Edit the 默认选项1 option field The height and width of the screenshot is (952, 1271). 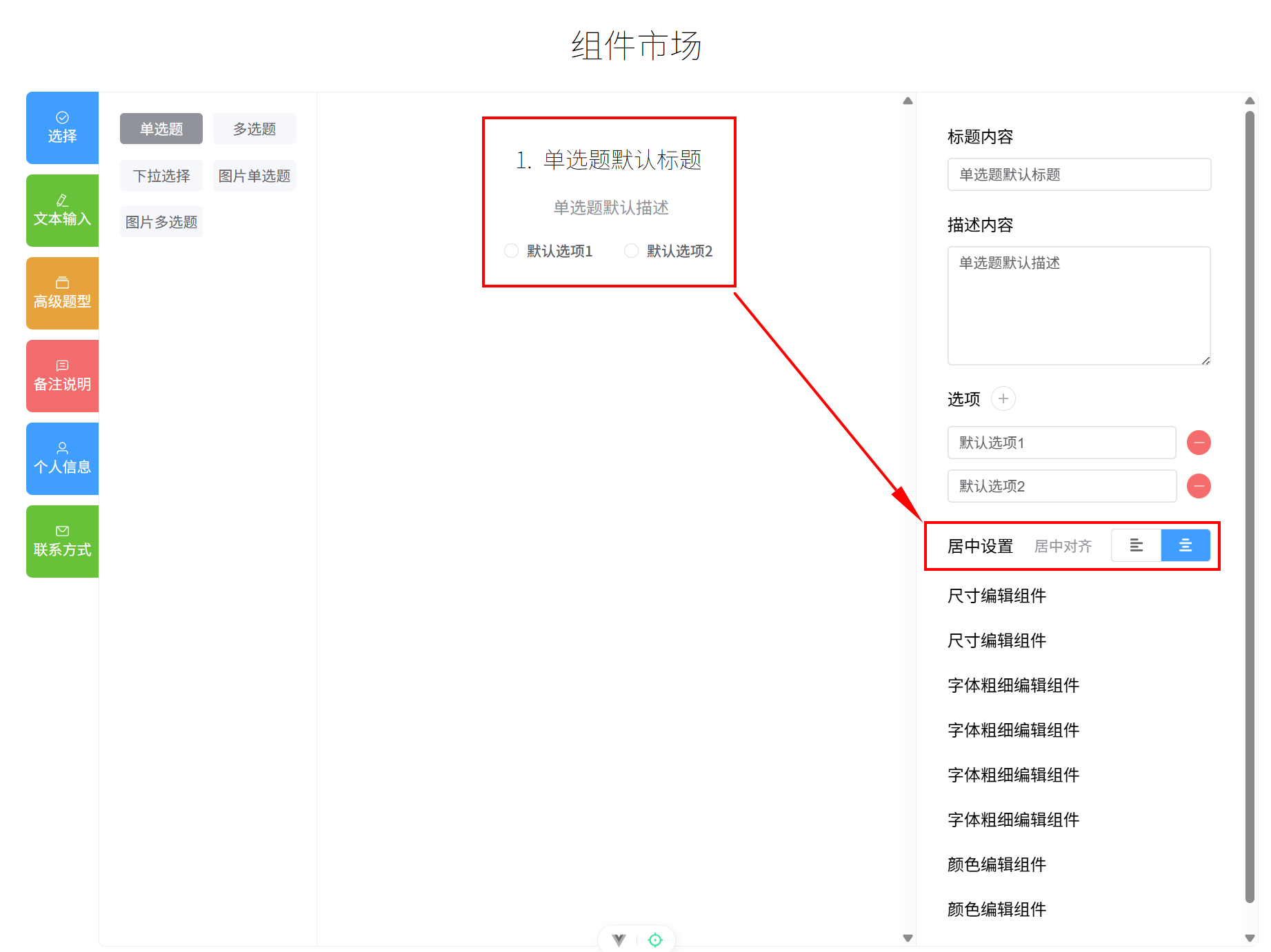[1062, 443]
